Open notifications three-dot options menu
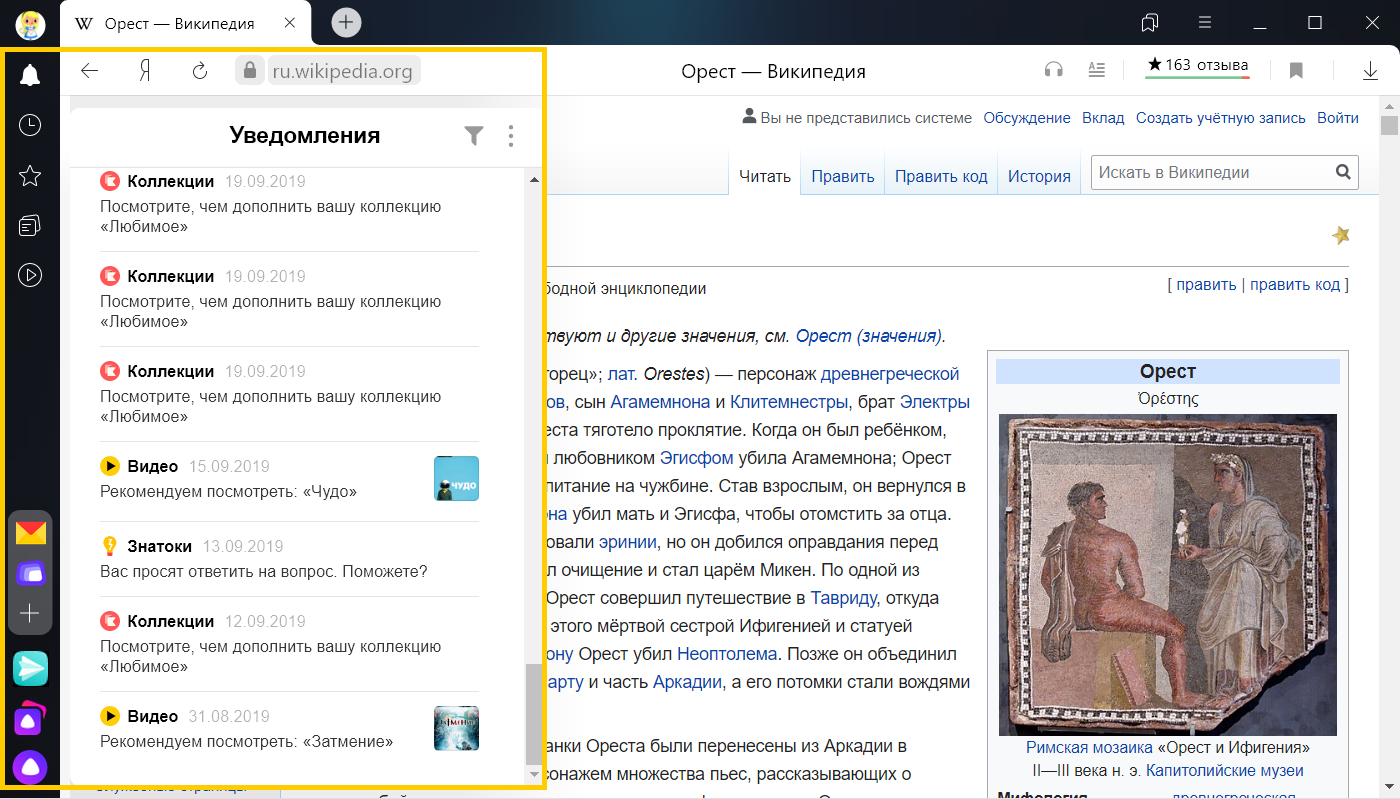This screenshot has width=1400, height=799. point(511,136)
